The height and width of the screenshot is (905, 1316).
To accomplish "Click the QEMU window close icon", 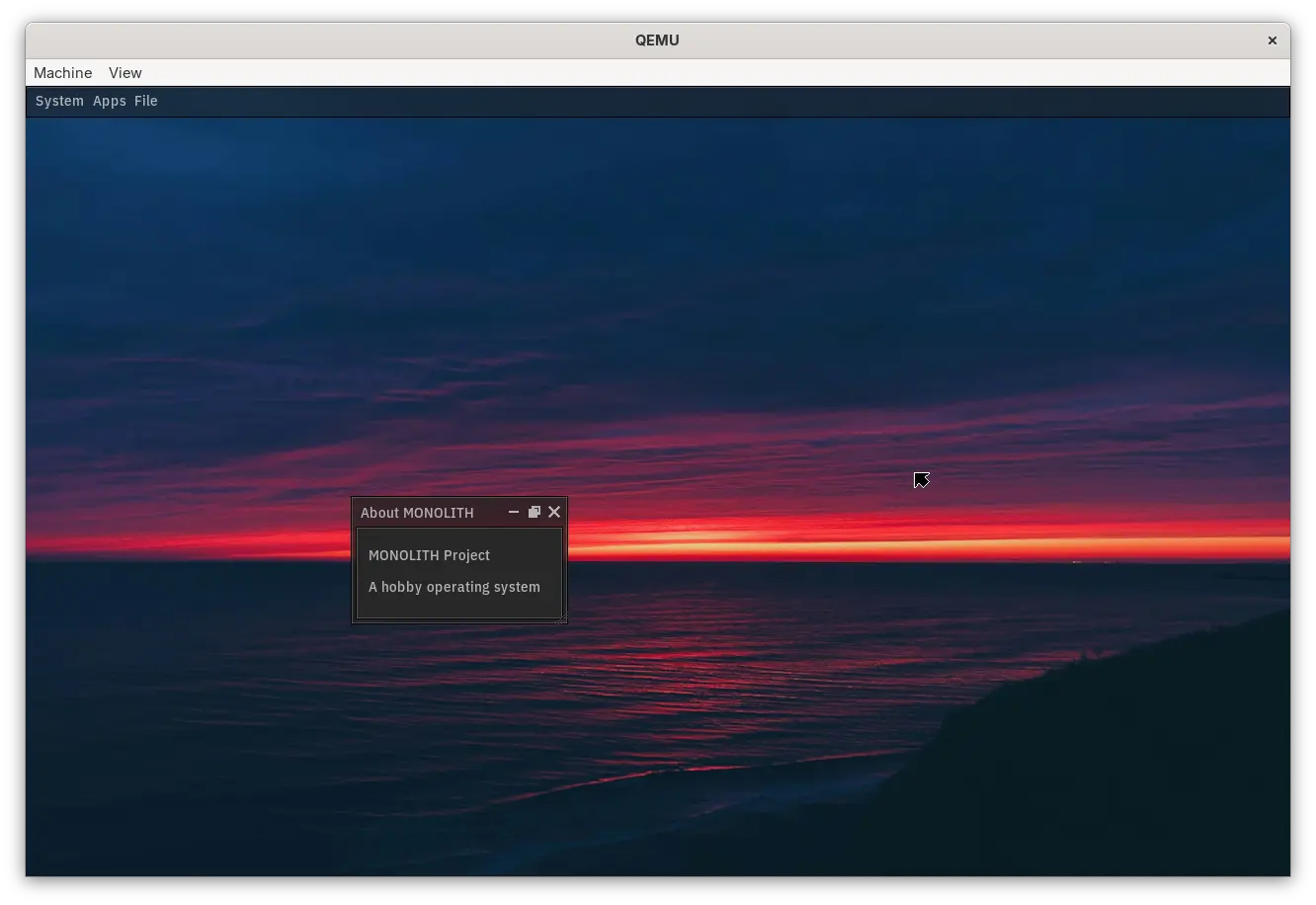I will click(1272, 41).
